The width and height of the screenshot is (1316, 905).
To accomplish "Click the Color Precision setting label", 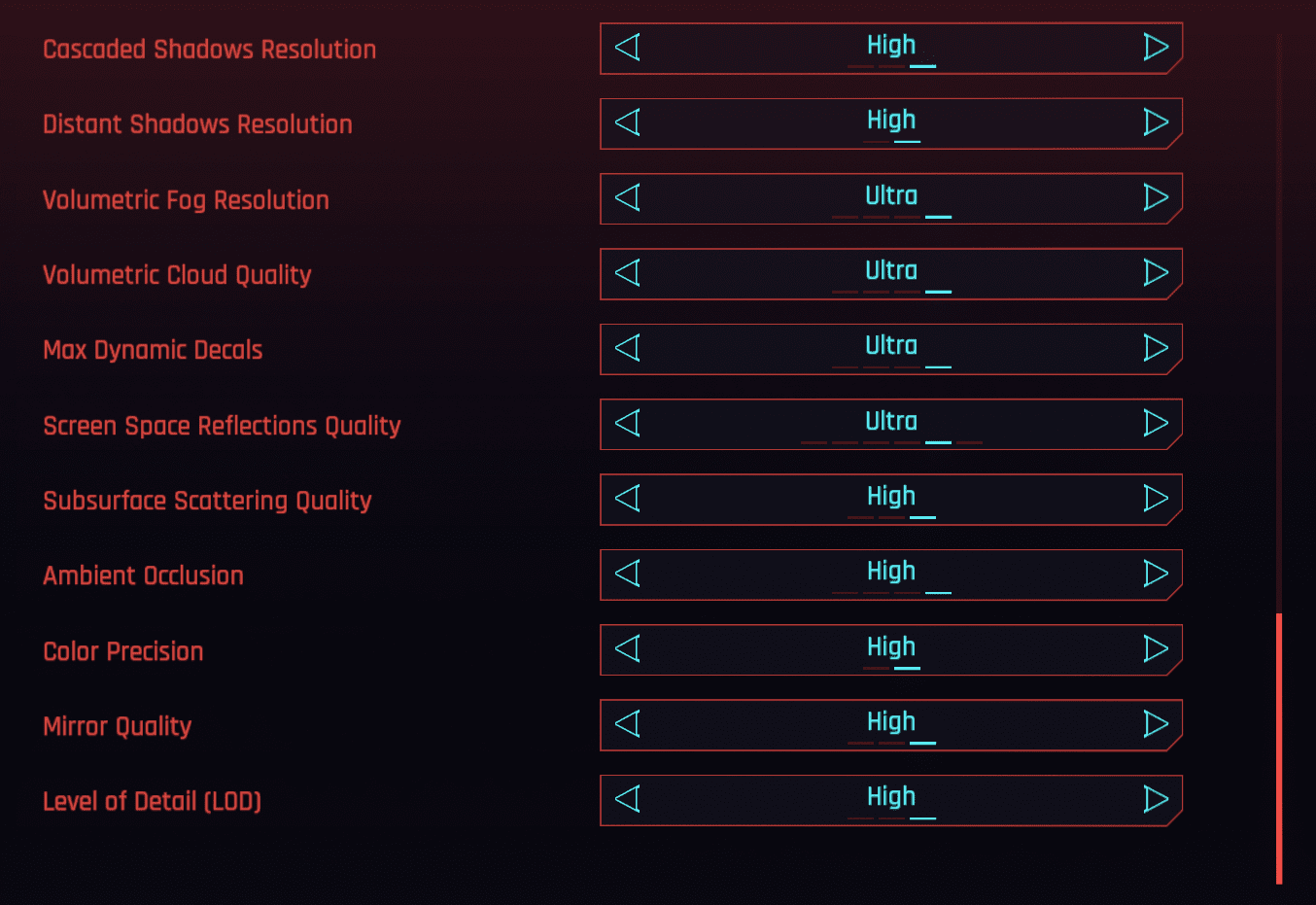I will coord(123,651).
